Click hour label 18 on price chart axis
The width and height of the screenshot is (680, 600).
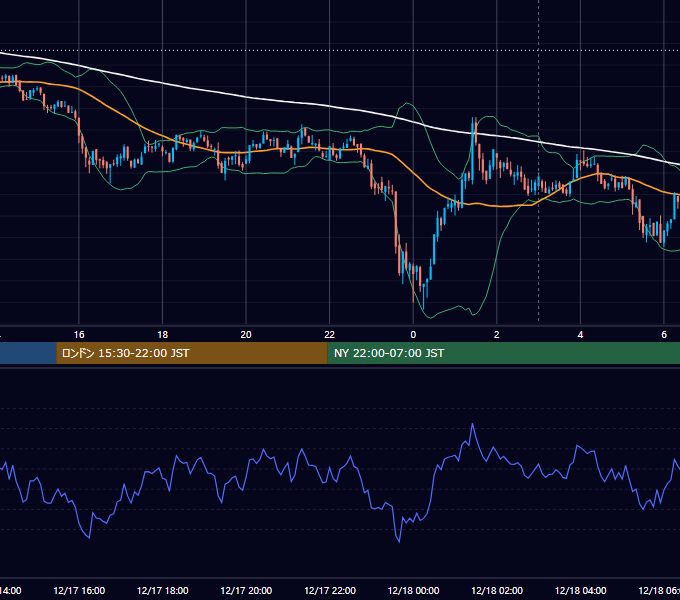coord(163,335)
